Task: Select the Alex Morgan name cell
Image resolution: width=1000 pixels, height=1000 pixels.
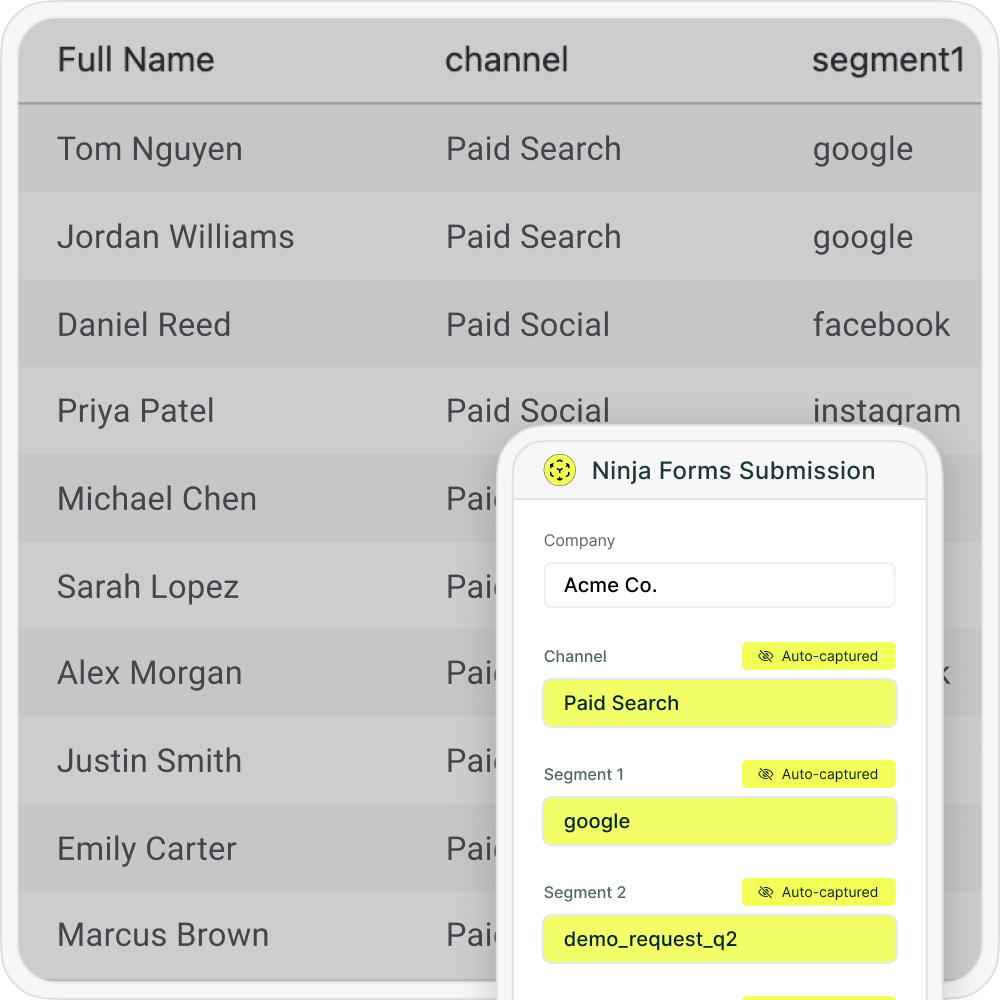Action: [150, 673]
